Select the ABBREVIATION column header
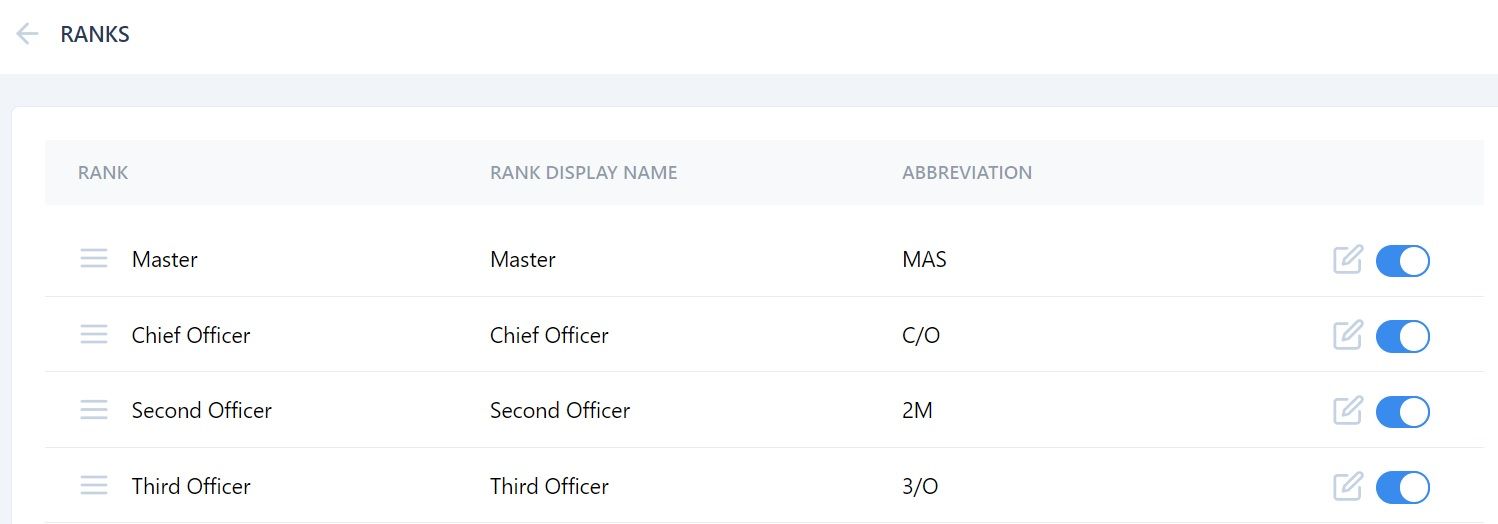This screenshot has width=1498, height=524. click(x=967, y=173)
